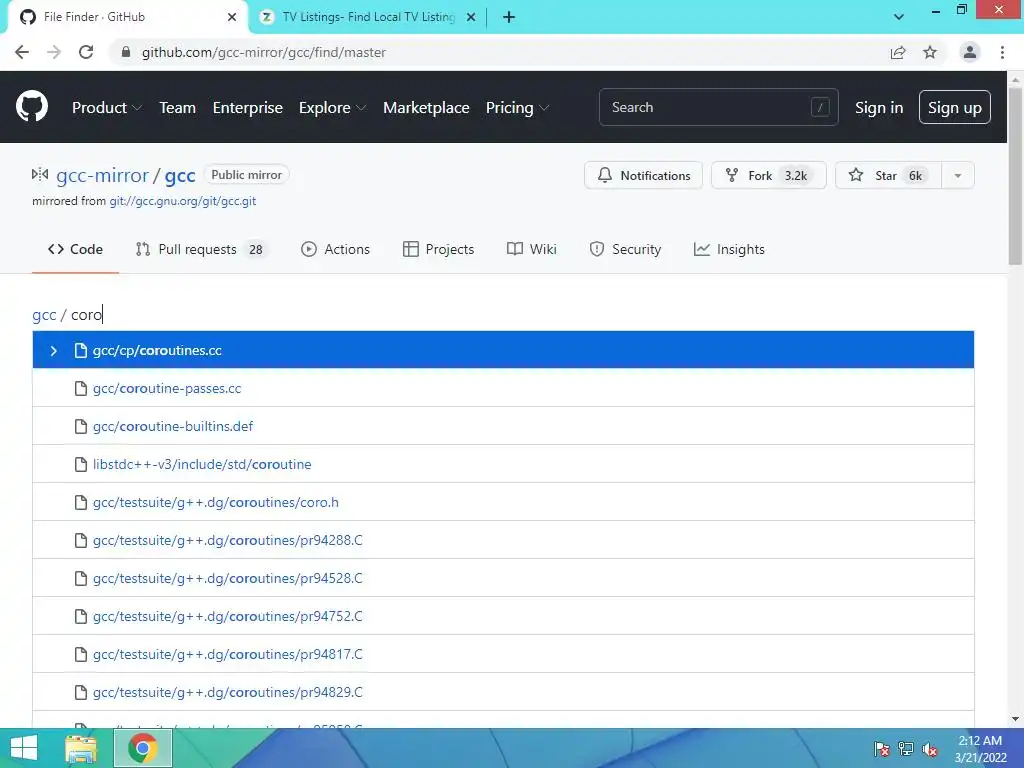
Task: Go to Marketplace
Action: pos(426,108)
